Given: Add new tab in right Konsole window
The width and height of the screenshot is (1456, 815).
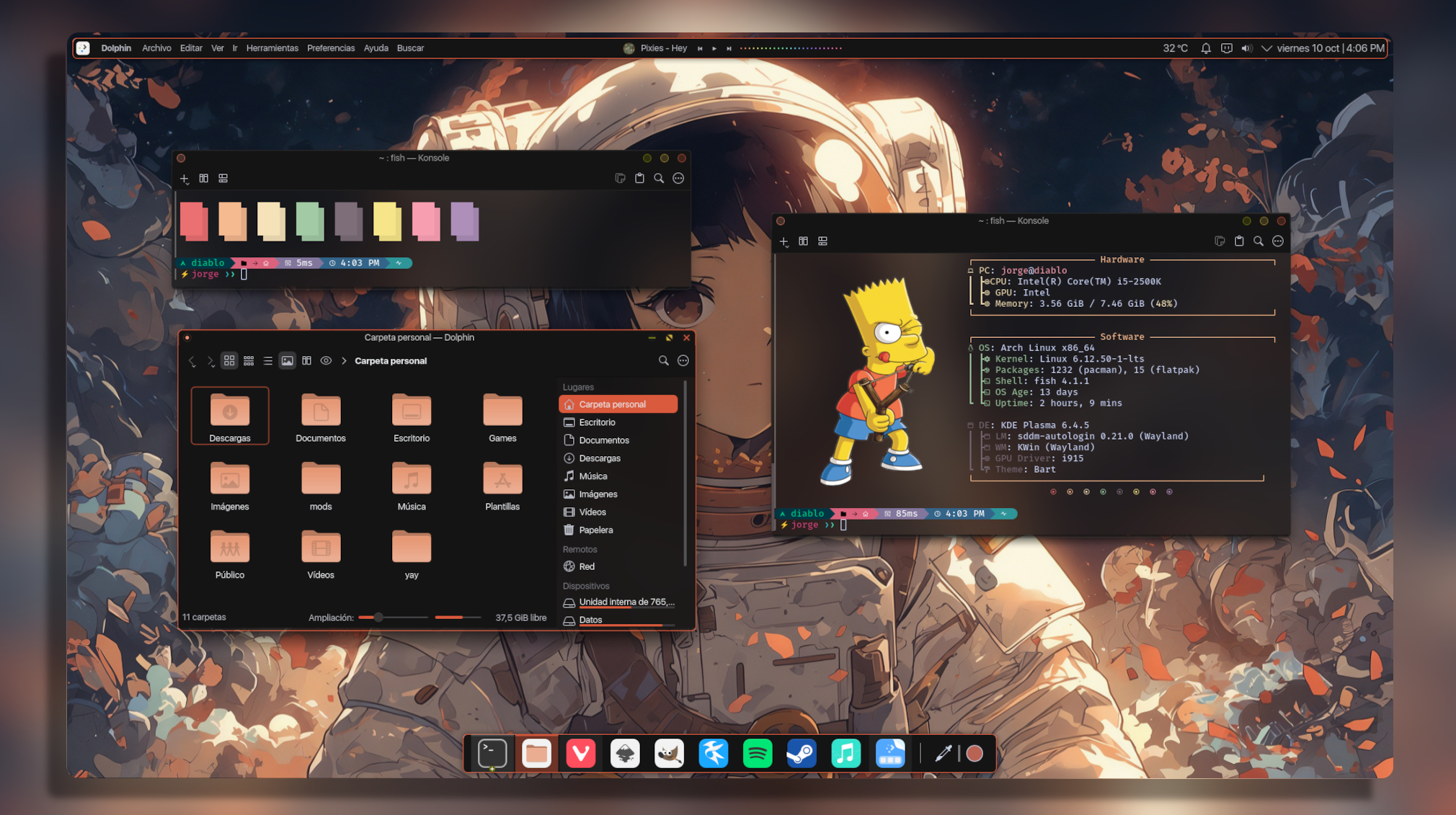Looking at the screenshot, I should 784,241.
